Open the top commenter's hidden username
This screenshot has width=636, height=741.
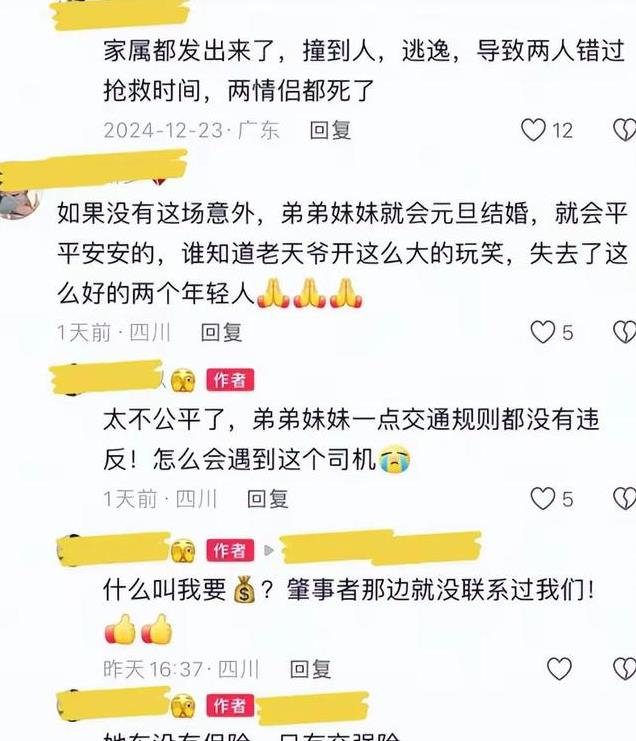pyautogui.click(x=120, y=14)
